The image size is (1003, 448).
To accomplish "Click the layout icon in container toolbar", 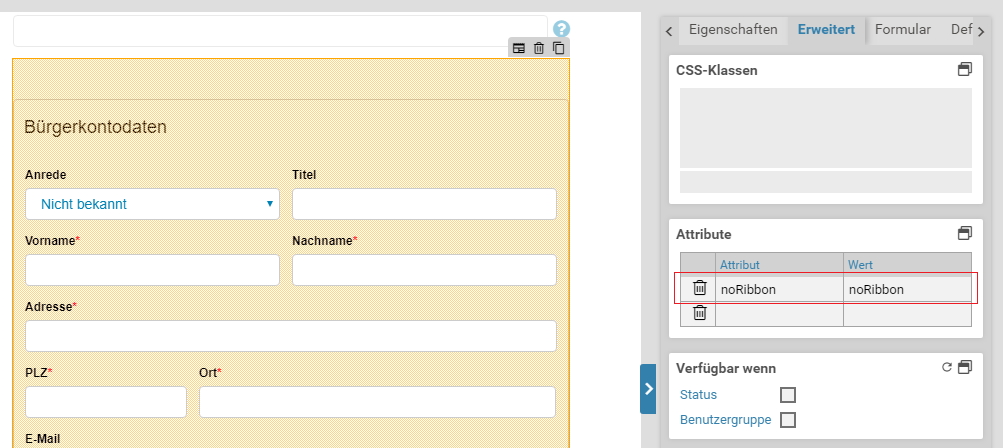I will 519,48.
